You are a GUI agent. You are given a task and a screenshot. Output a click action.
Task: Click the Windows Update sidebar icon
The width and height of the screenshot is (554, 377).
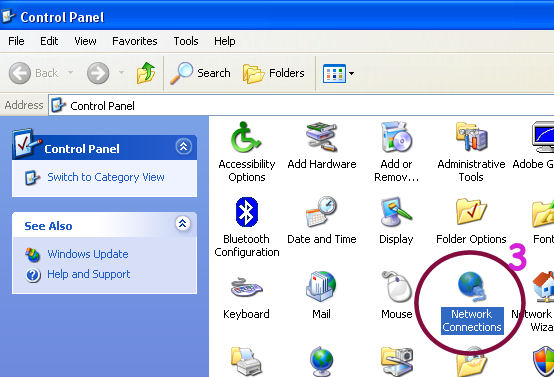33,254
